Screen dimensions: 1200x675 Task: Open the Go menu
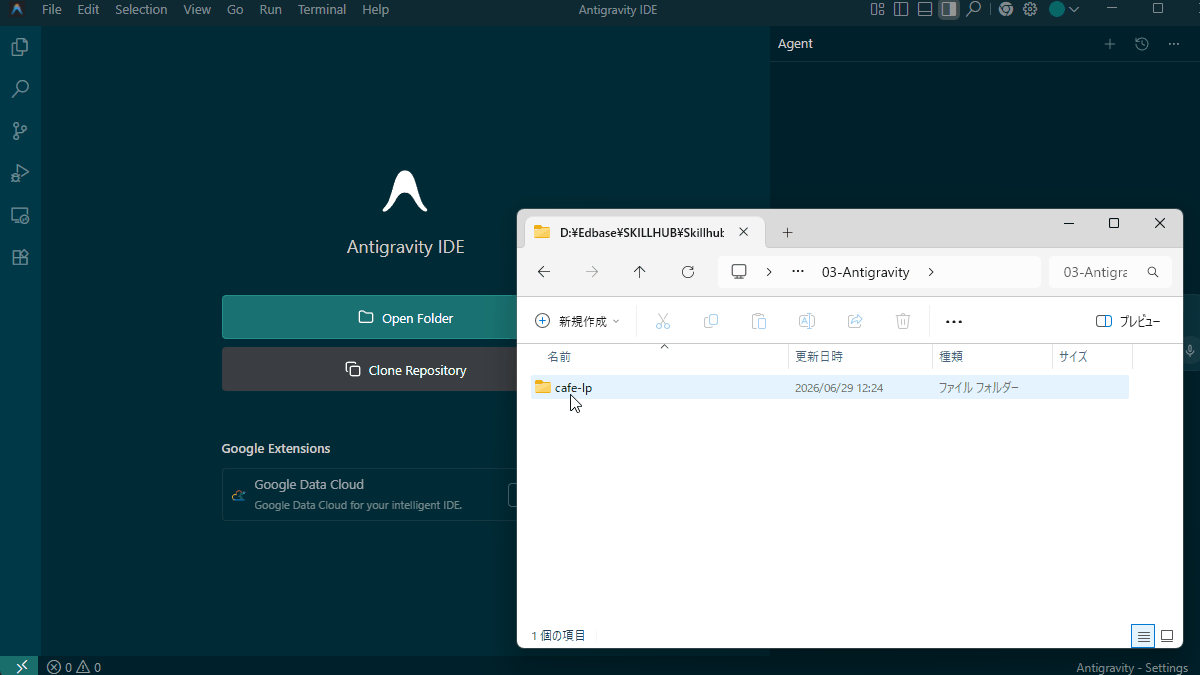235,9
